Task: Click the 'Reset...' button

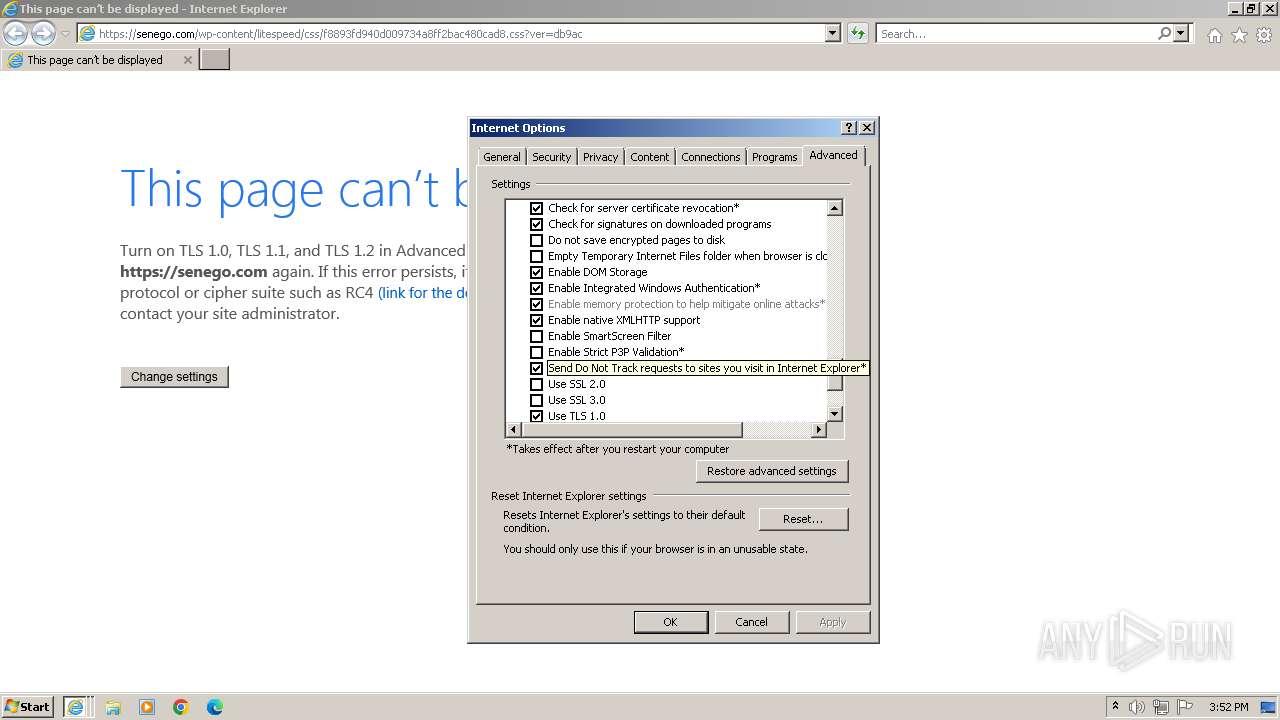Action: 803,519
